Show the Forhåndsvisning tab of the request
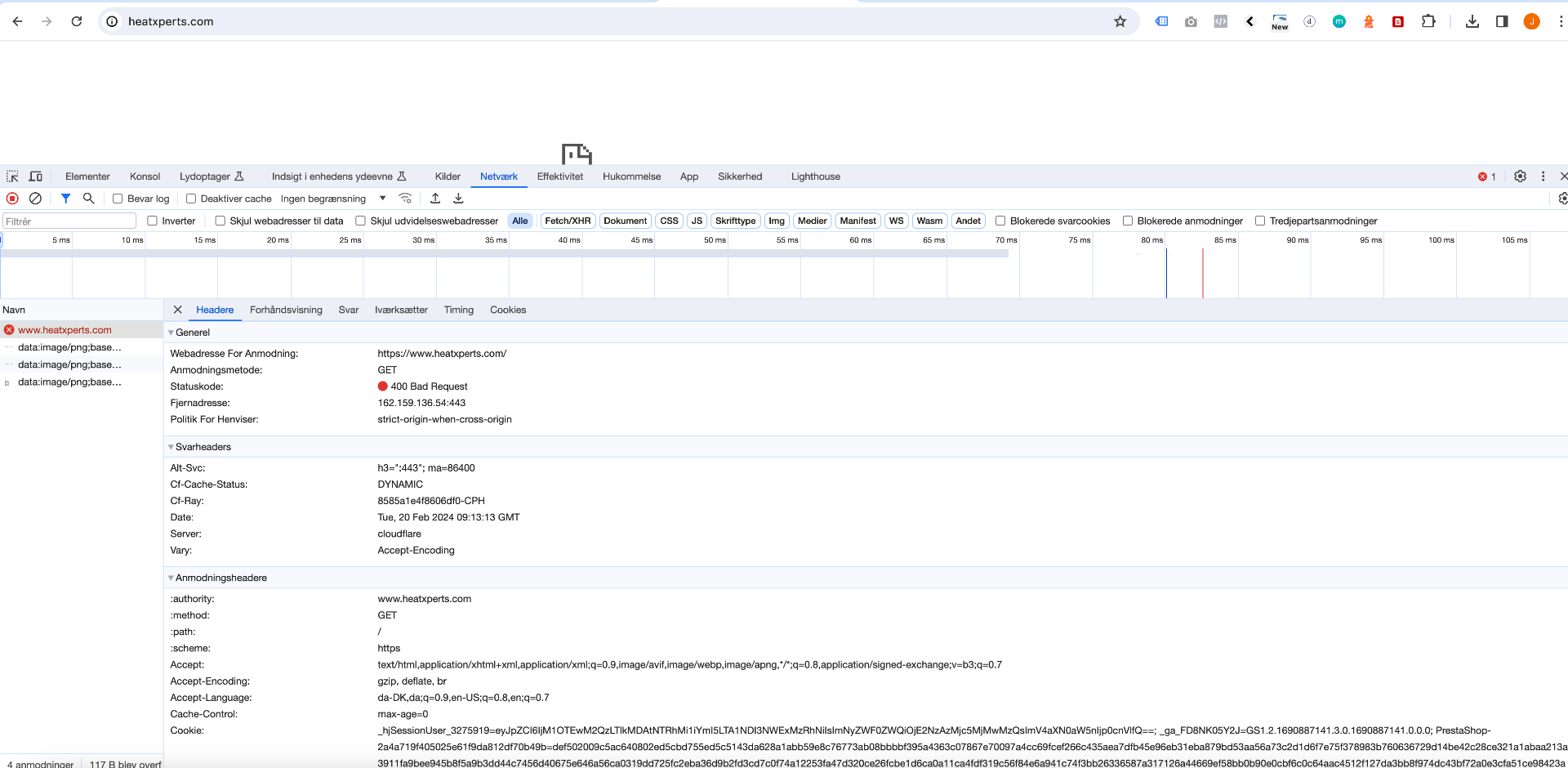The width and height of the screenshot is (1568, 768). pyautogui.click(x=286, y=310)
